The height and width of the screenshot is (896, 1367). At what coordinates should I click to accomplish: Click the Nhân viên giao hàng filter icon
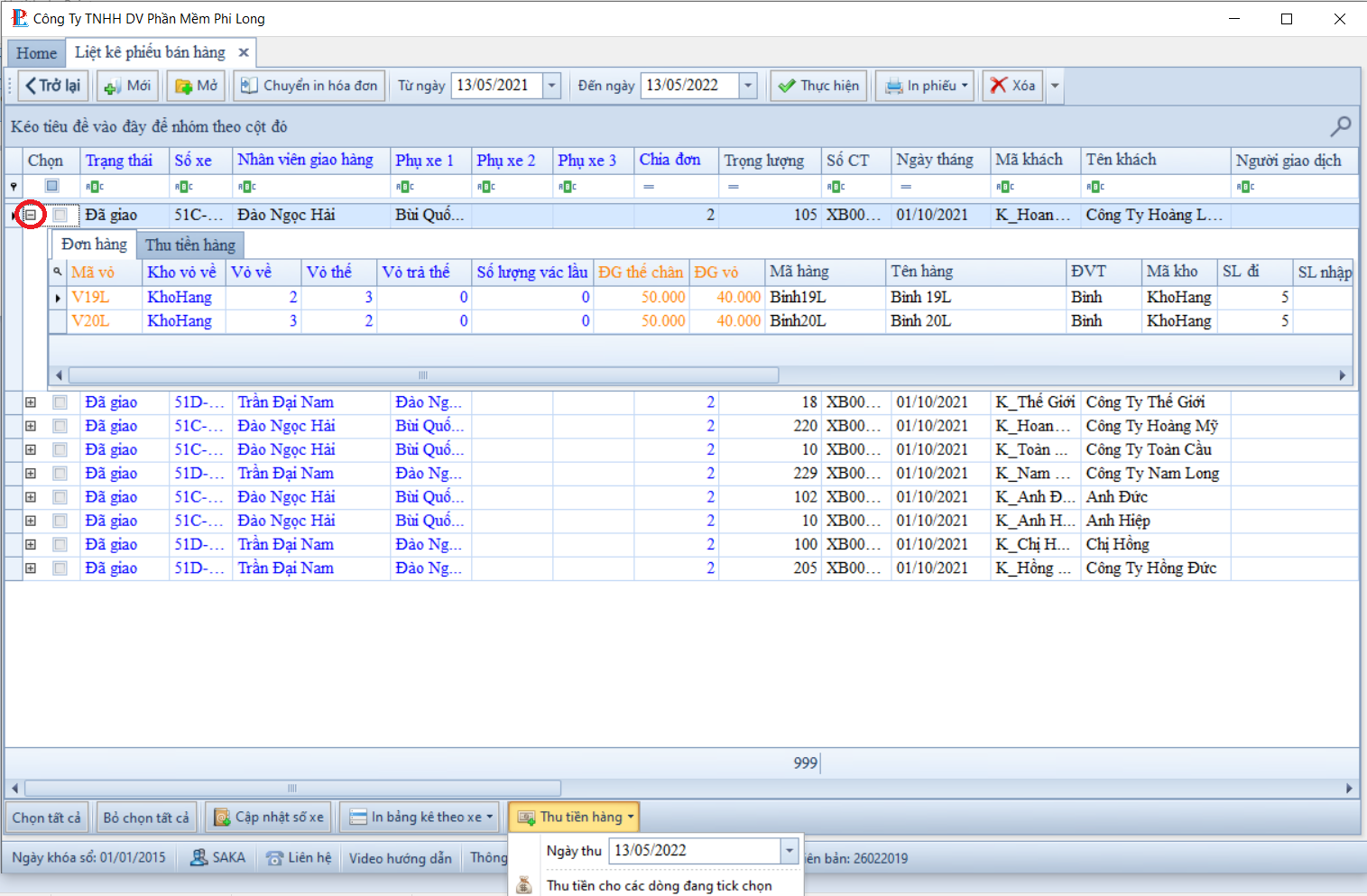click(247, 187)
